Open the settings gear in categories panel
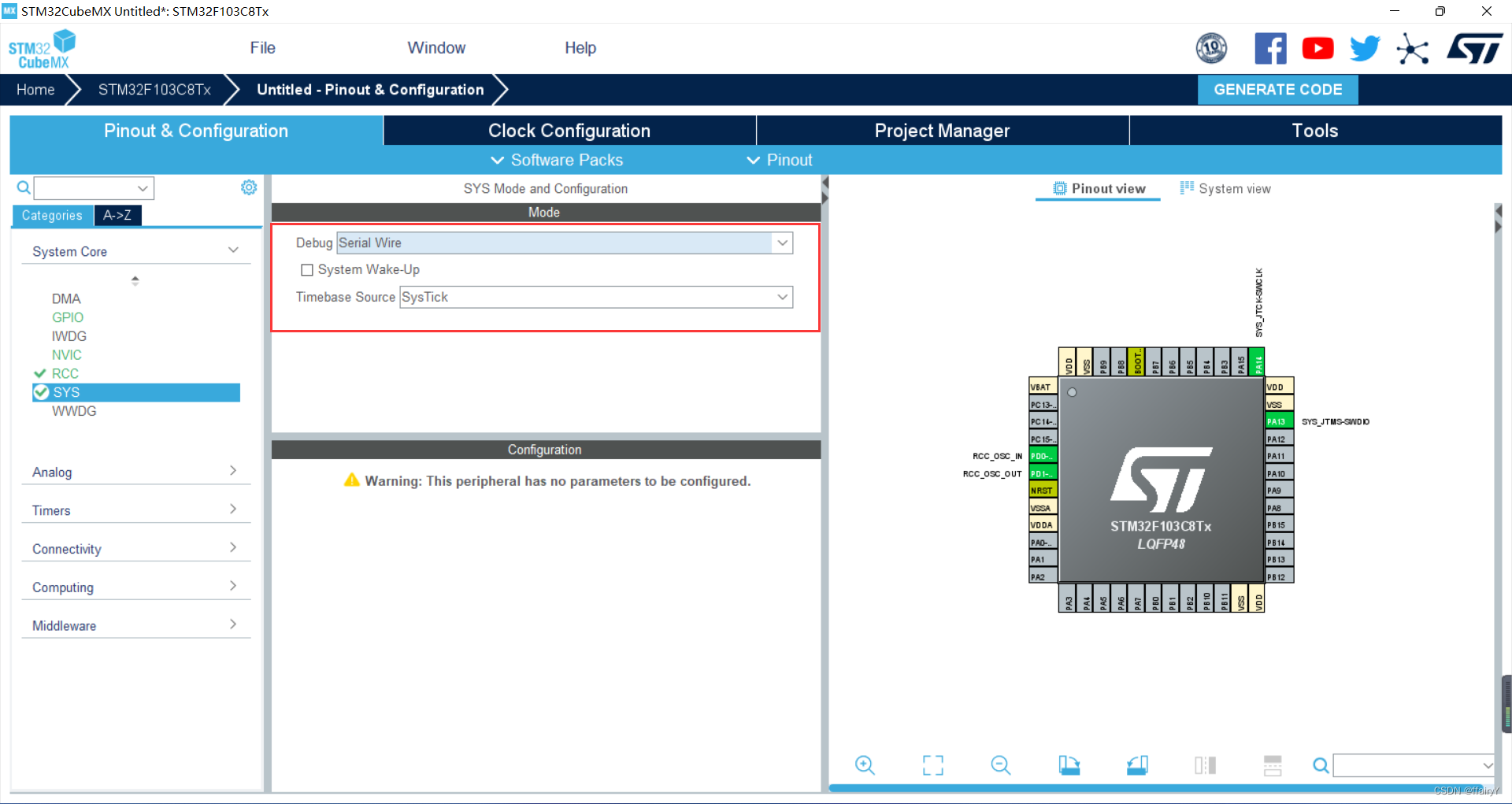 (249, 187)
